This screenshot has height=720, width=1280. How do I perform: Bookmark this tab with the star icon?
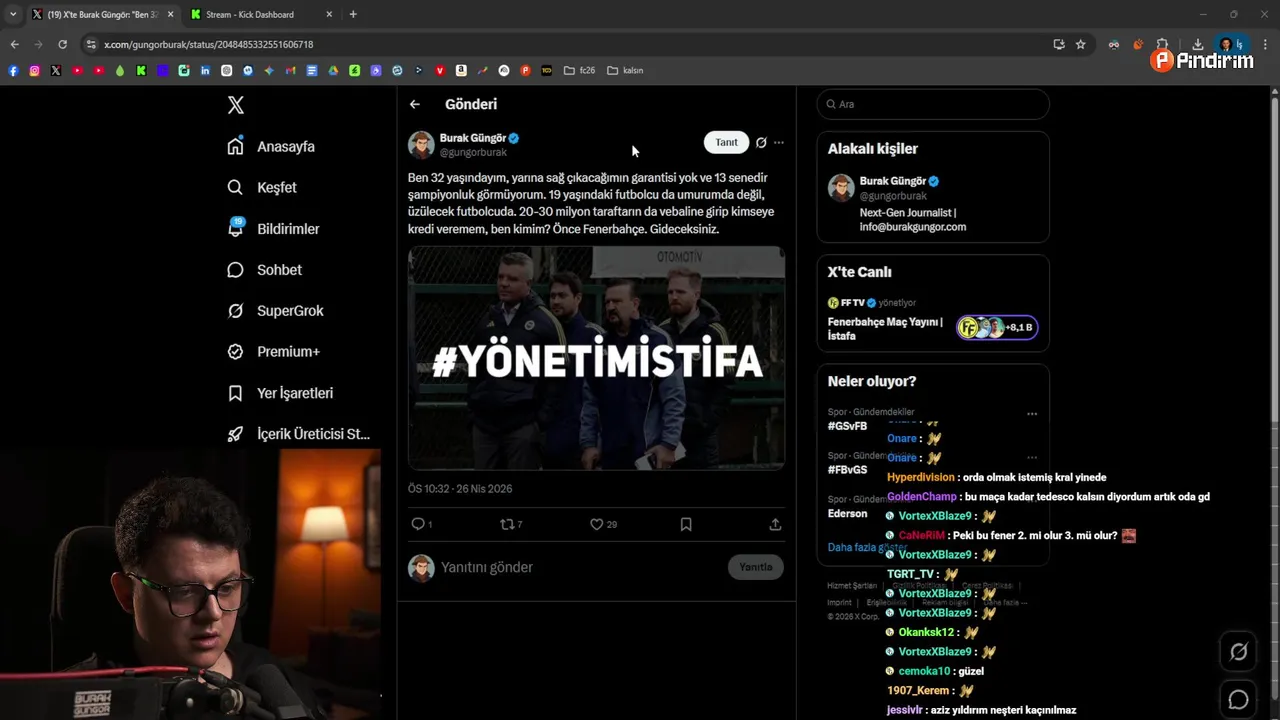click(1081, 44)
